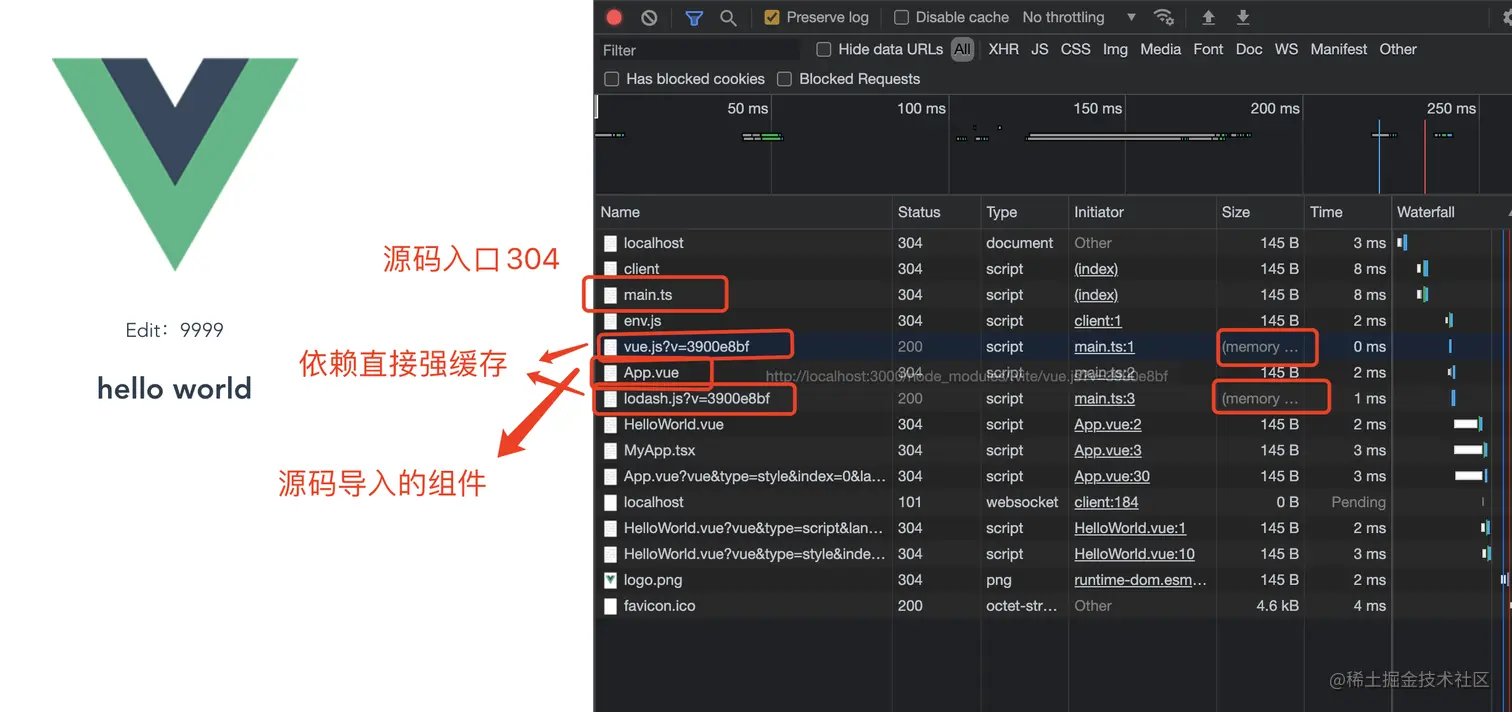
Task: Sort by Status column header
Action: (x=935, y=212)
